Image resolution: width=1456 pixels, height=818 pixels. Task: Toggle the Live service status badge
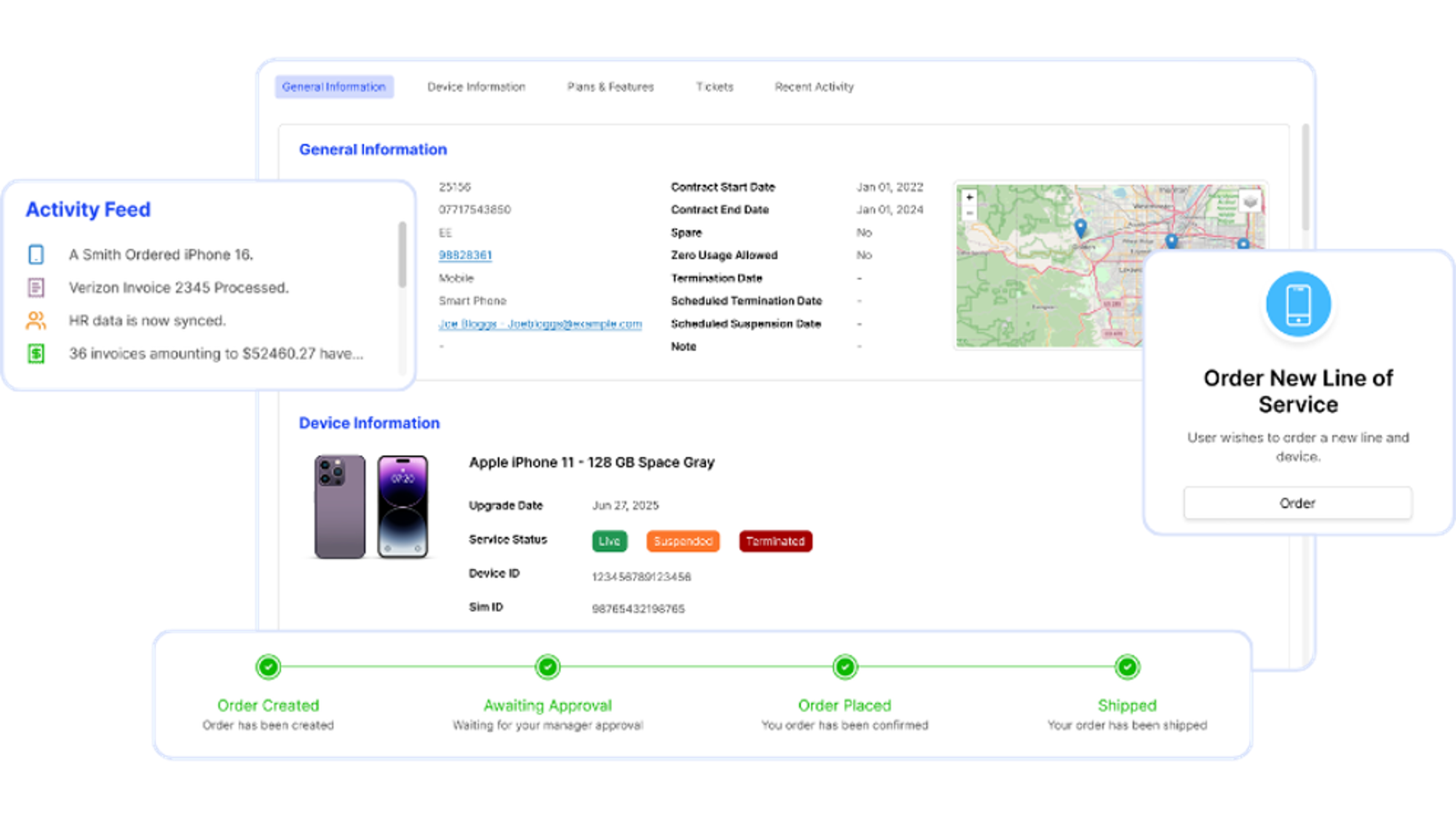pyautogui.click(x=608, y=541)
